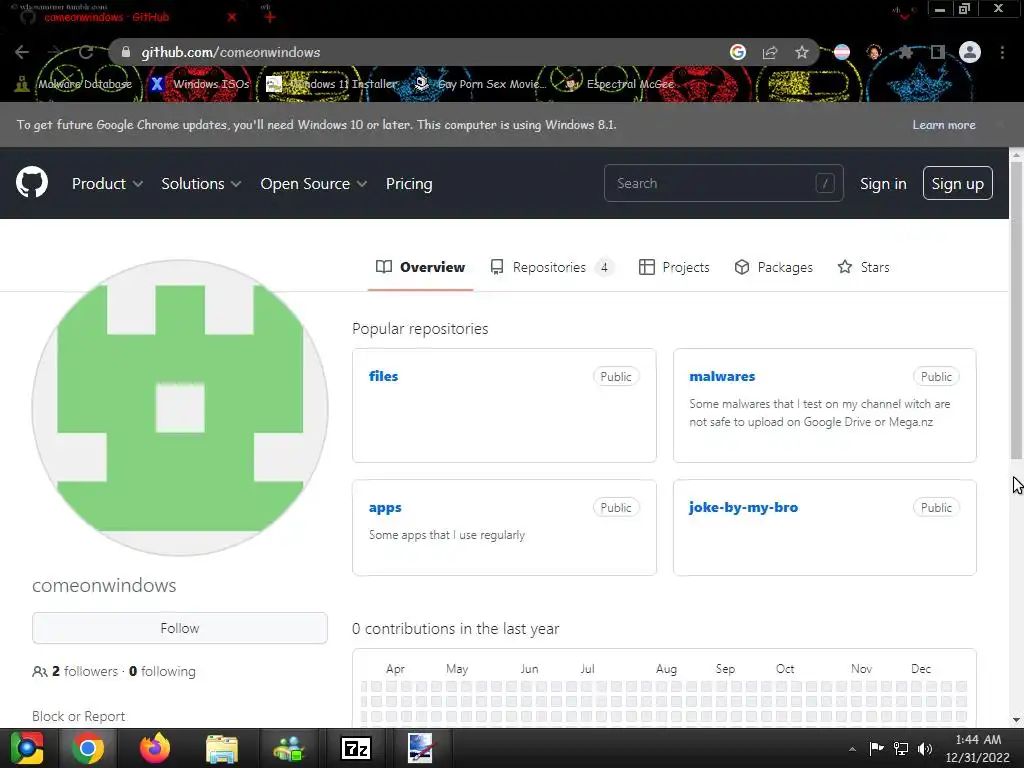
Task: Click the Sign up button
Action: 957,184
